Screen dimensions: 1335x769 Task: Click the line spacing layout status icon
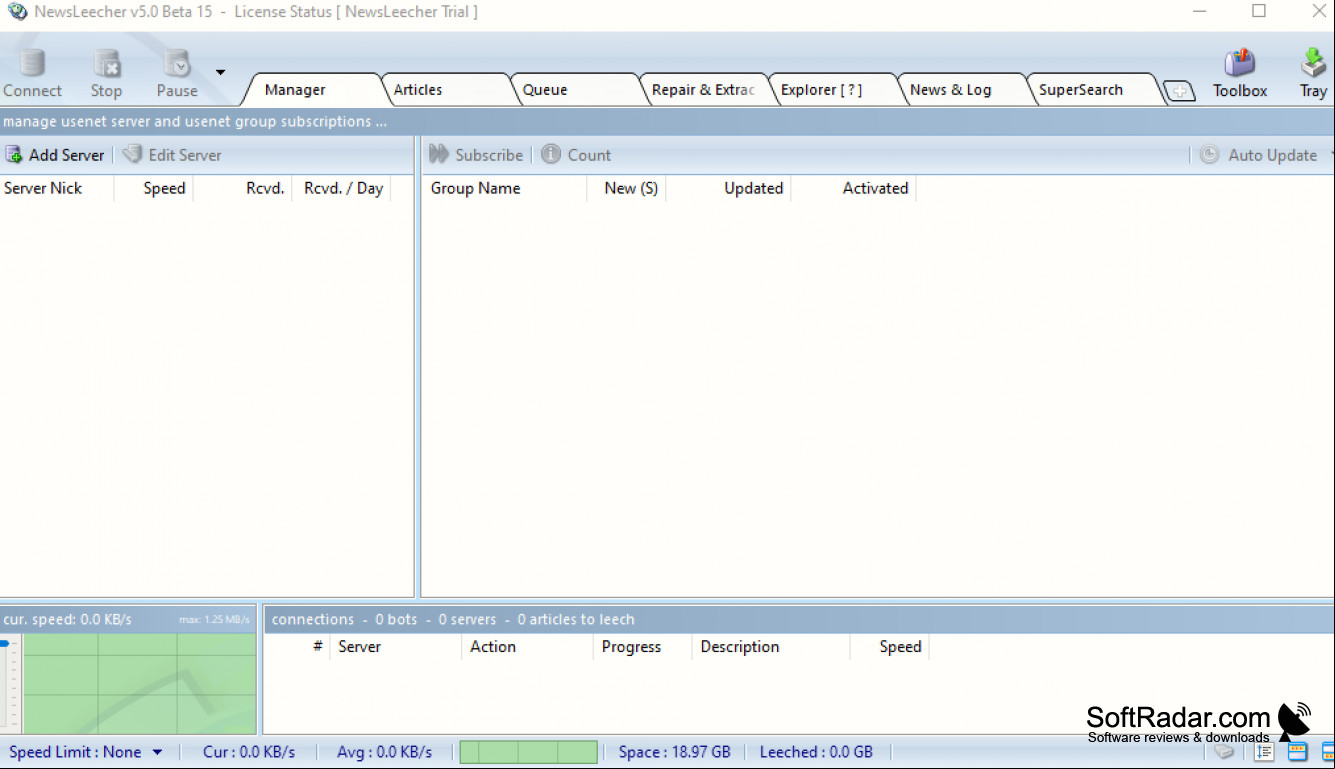[1264, 752]
